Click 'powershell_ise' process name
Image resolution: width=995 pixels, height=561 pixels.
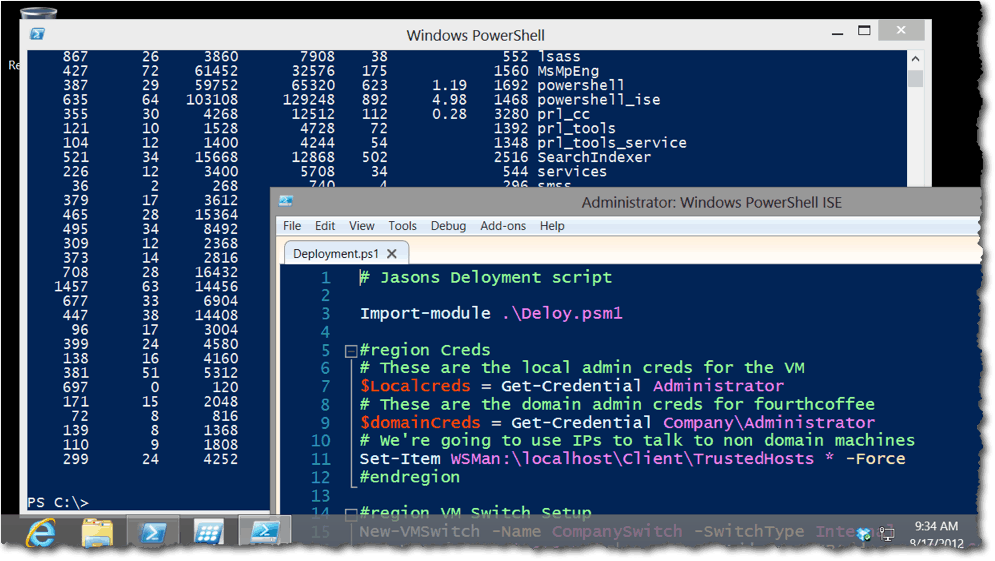click(598, 100)
